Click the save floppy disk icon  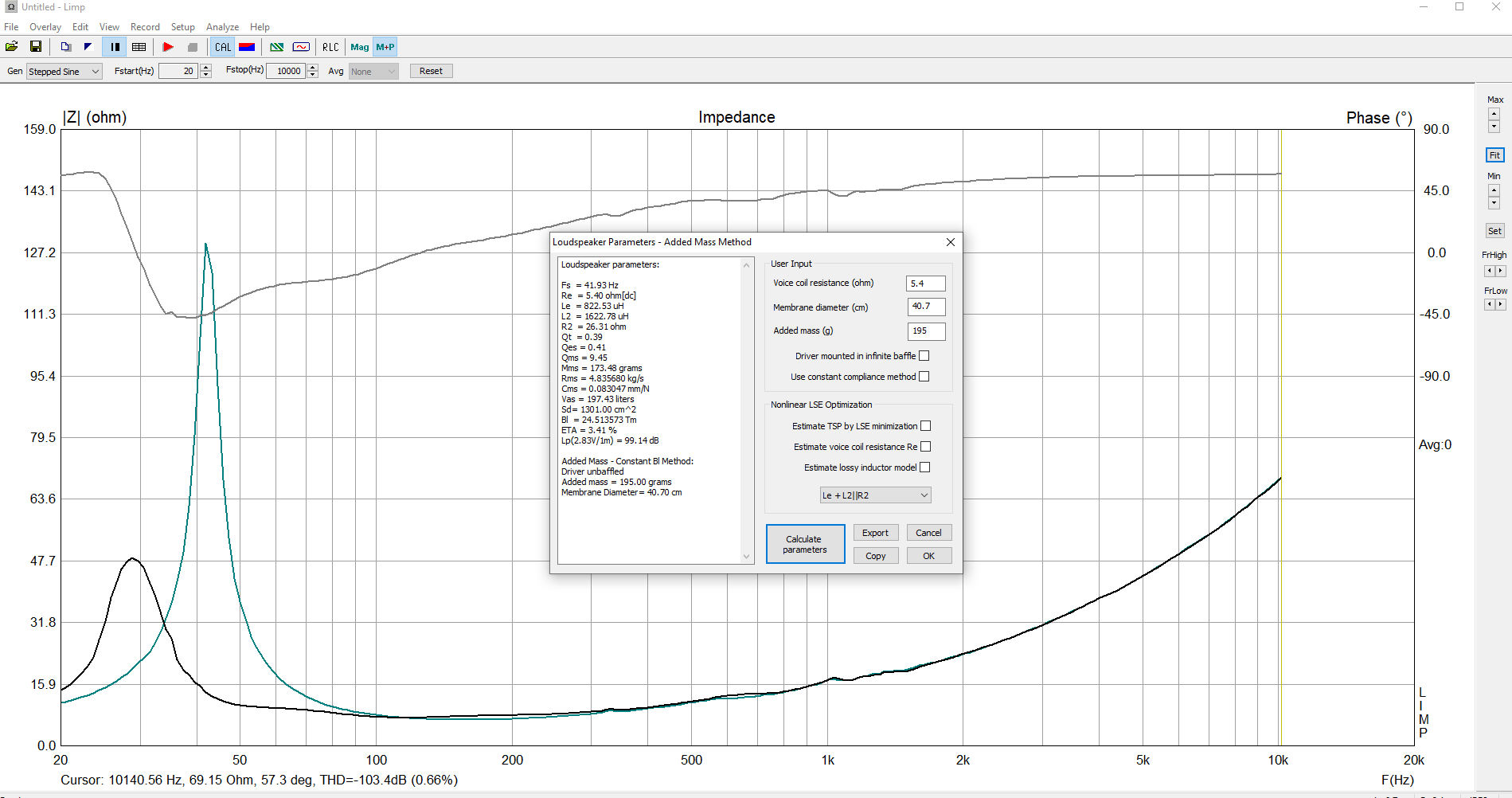(36, 47)
